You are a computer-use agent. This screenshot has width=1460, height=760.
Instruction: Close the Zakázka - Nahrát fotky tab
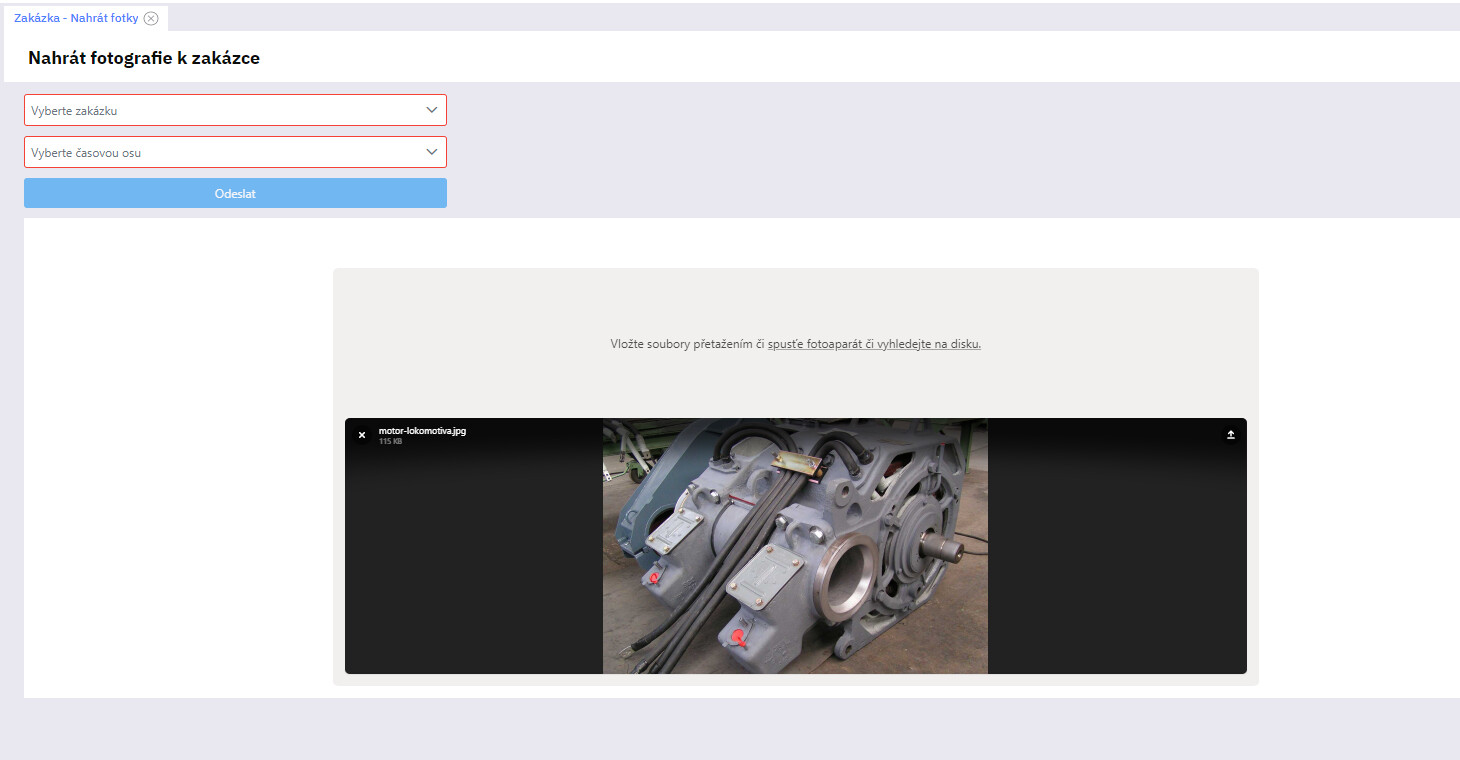click(x=151, y=18)
